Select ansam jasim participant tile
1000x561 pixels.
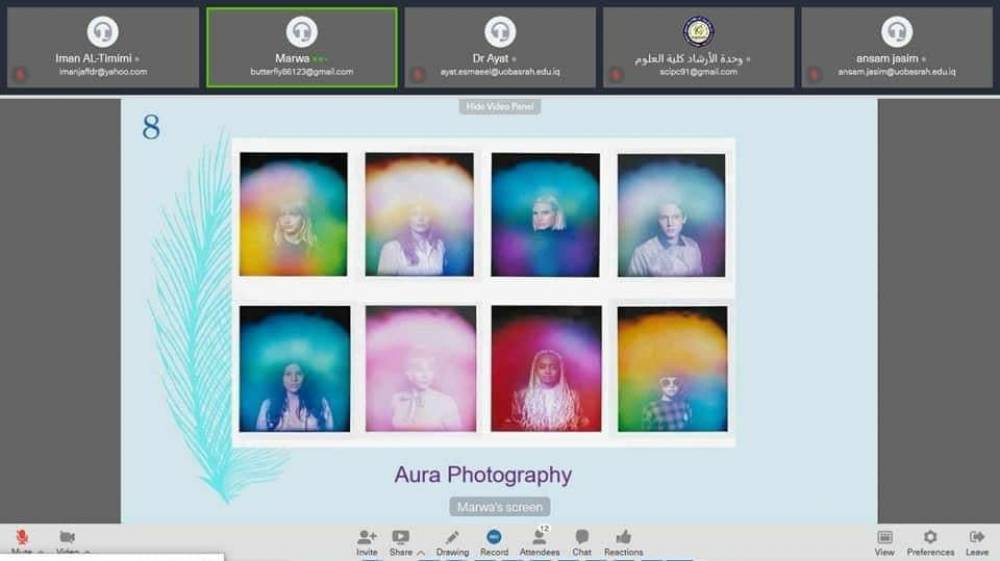click(897, 47)
